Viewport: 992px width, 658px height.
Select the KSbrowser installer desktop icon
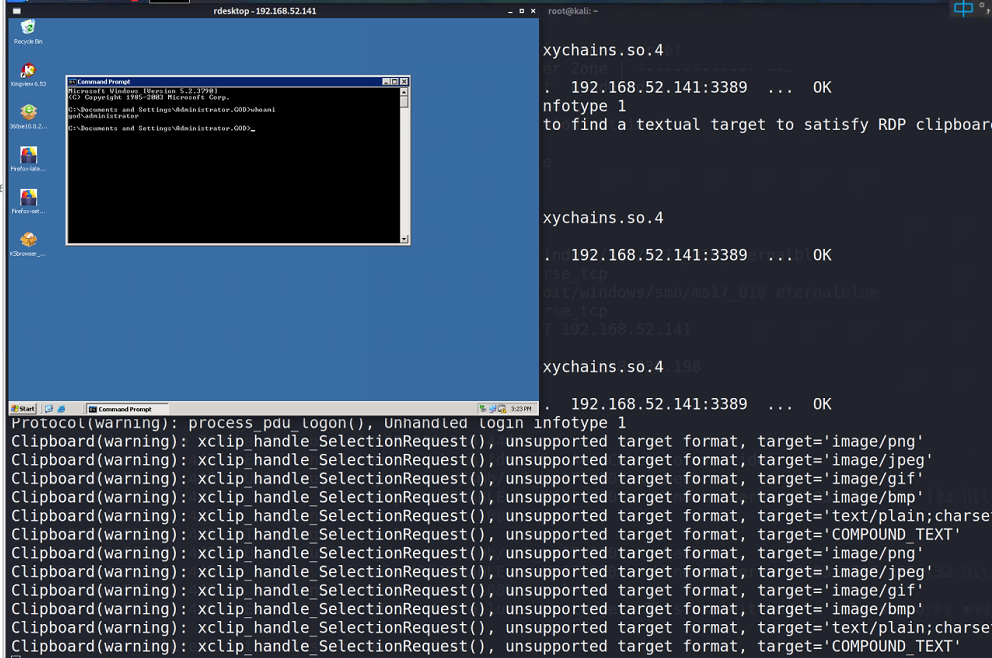[28, 244]
